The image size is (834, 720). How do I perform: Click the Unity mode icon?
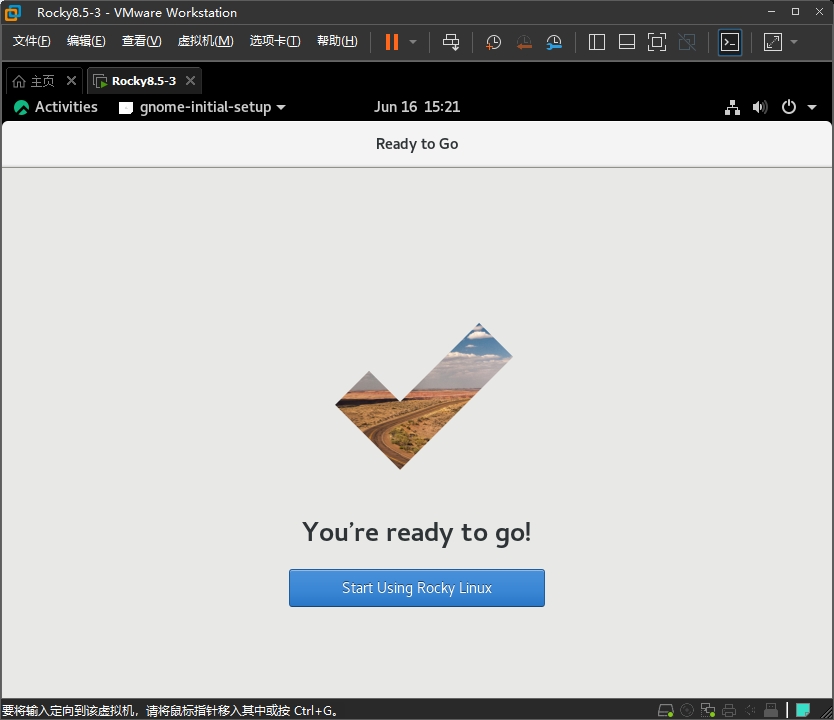[x=687, y=41]
